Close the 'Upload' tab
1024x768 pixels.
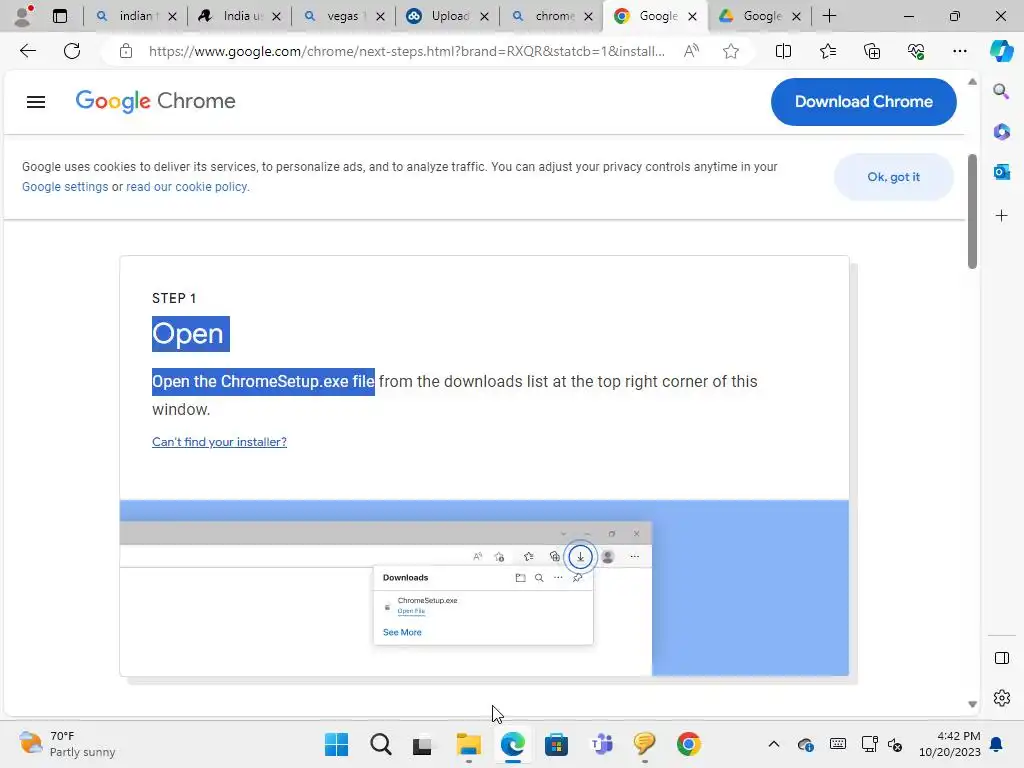485,16
